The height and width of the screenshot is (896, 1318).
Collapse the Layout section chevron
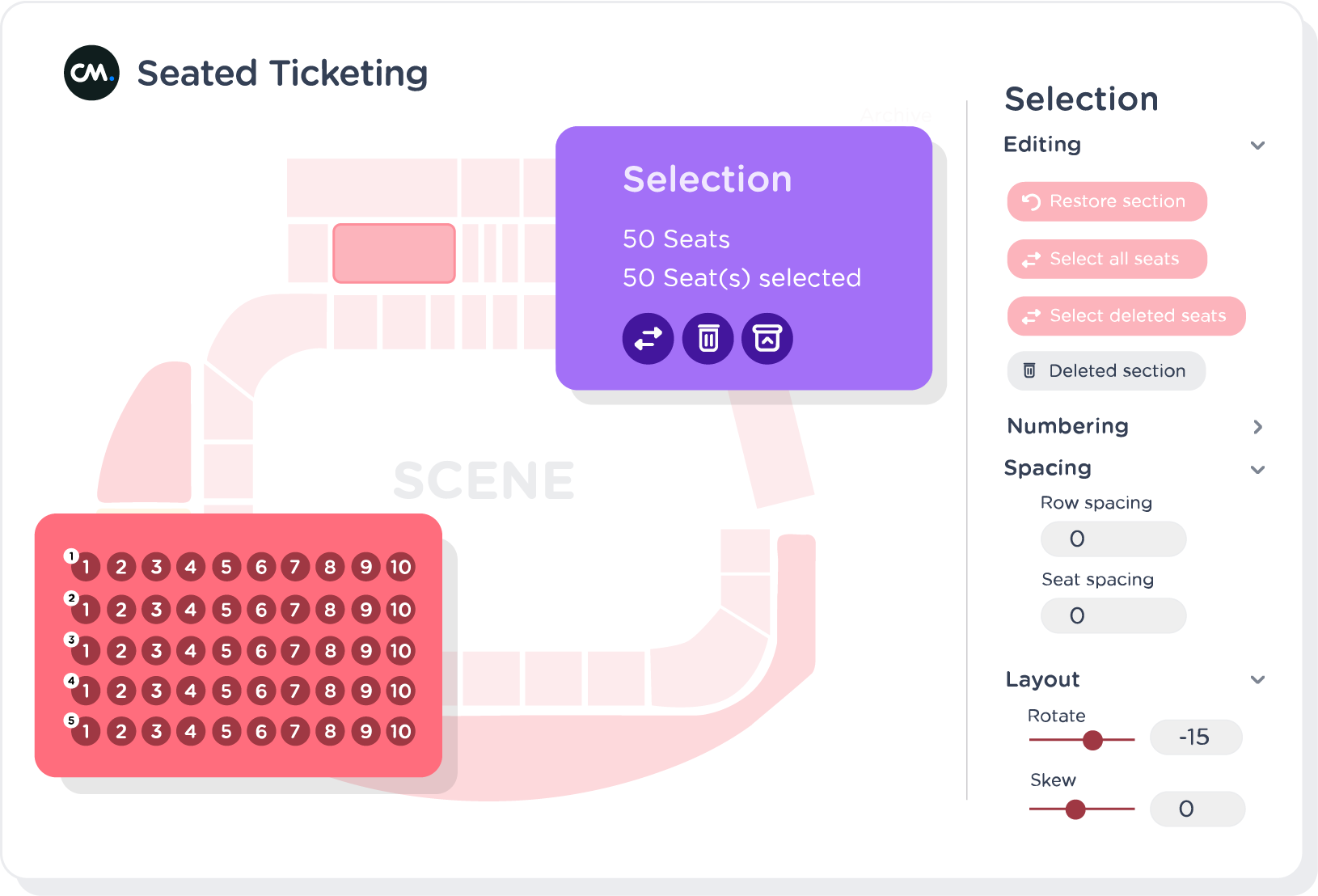click(x=1257, y=680)
